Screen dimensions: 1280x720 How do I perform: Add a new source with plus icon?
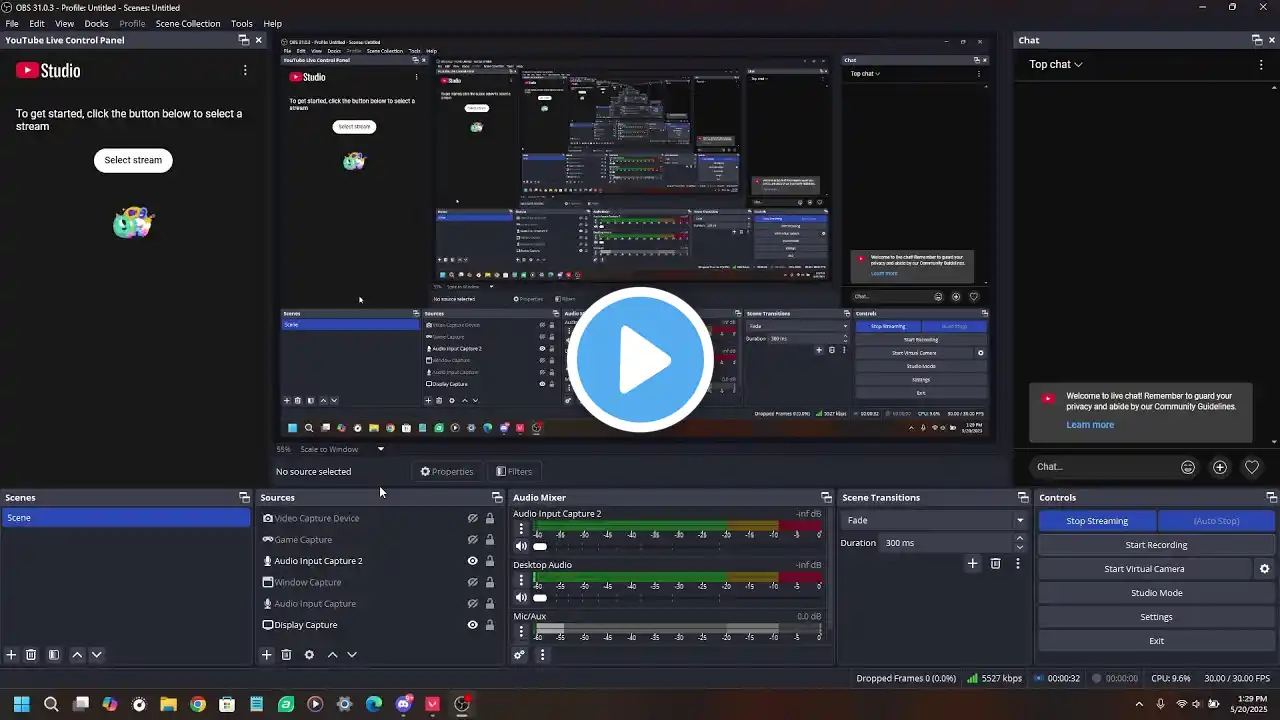266,655
